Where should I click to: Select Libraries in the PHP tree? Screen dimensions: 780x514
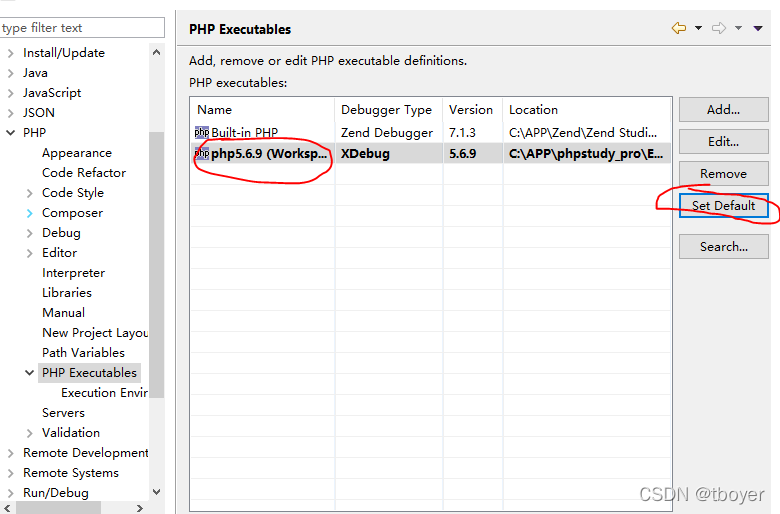point(67,293)
